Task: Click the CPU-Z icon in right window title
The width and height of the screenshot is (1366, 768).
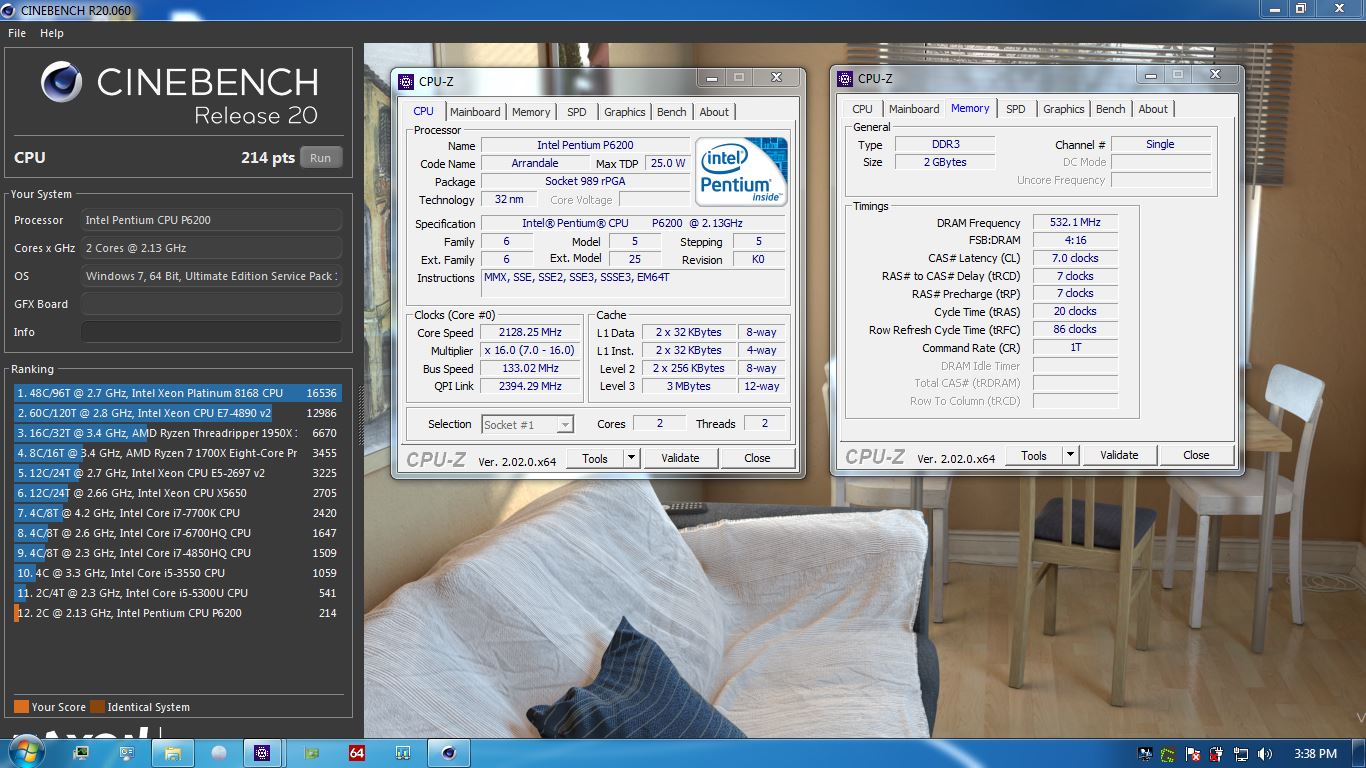Action: tap(844, 79)
